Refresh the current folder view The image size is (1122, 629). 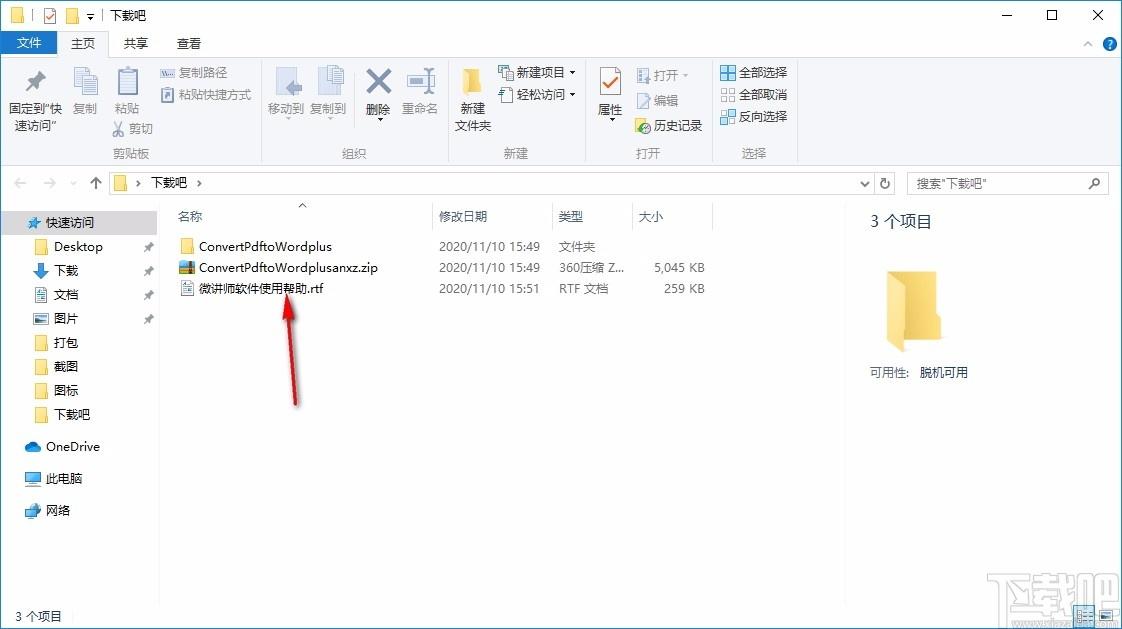click(885, 184)
